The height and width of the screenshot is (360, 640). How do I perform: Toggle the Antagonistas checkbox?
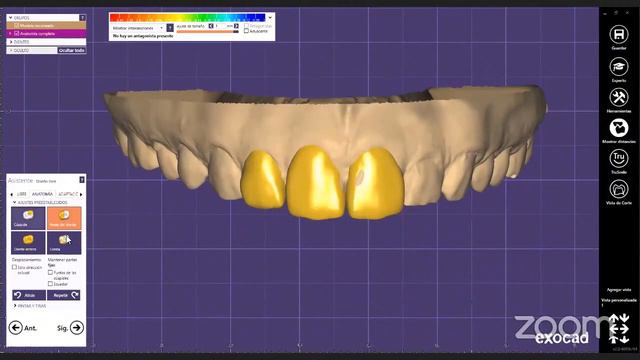pyautogui.click(x=246, y=26)
